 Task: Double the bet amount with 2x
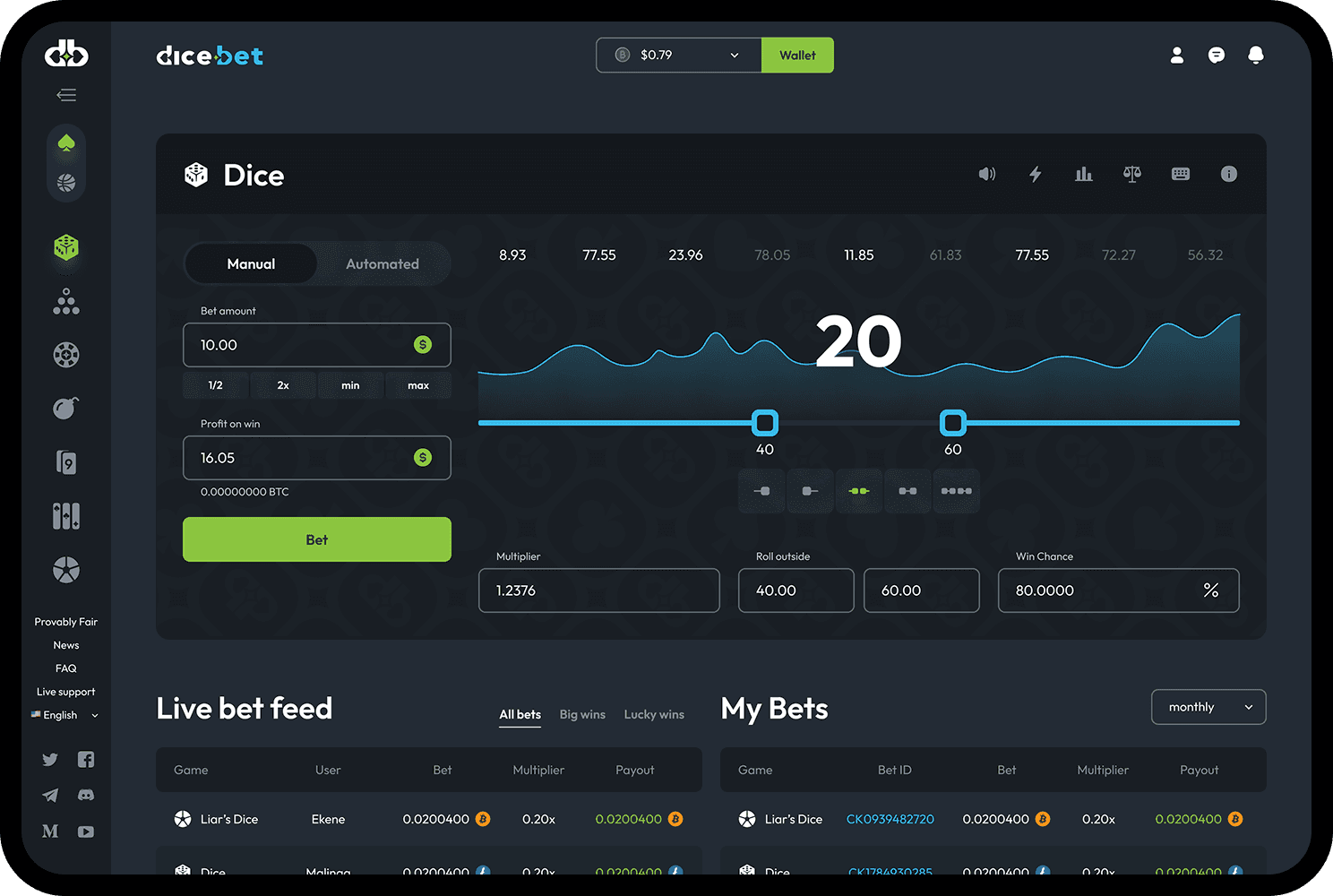[x=283, y=385]
